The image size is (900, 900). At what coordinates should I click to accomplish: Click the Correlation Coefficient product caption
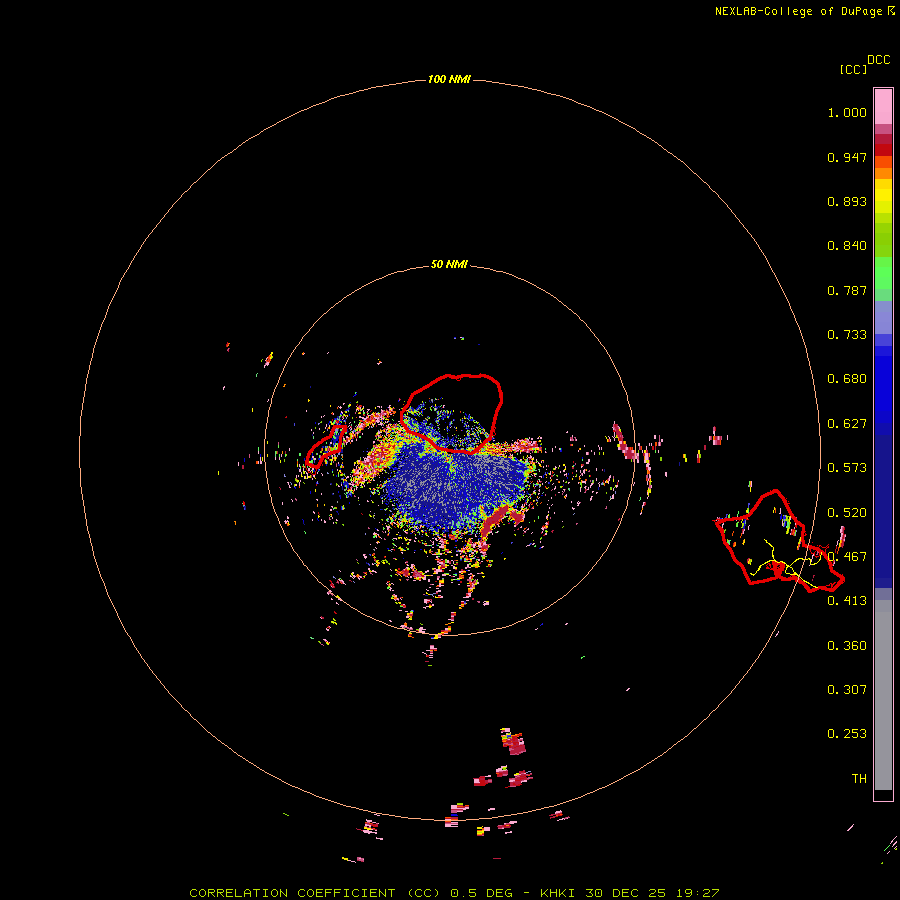[x=454, y=893]
